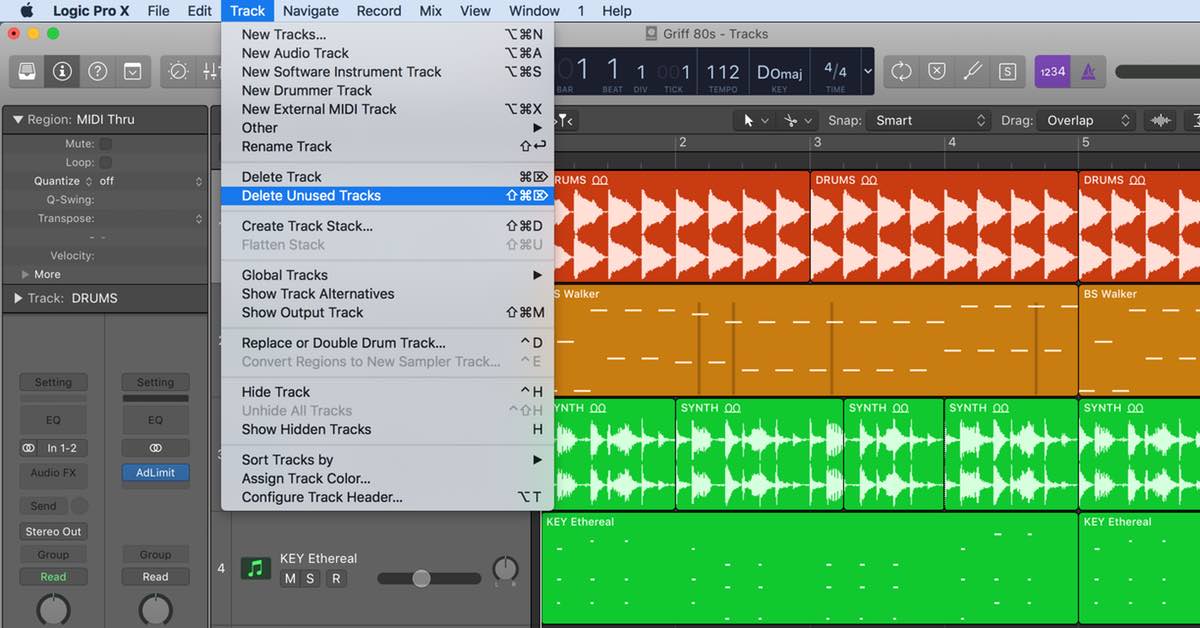The width and height of the screenshot is (1200, 628).
Task: Click the KEY Ethereal volume slider
Action: point(422,578)
